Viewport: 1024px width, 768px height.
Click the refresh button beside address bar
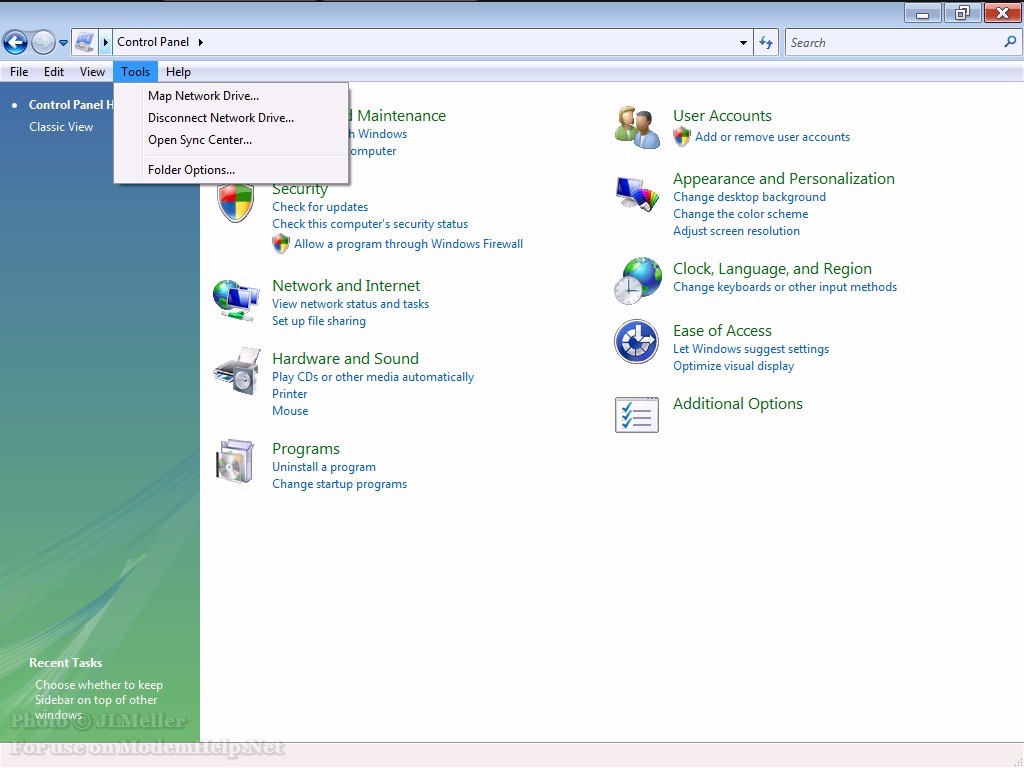pyautogui.click(x=766, y=42)
